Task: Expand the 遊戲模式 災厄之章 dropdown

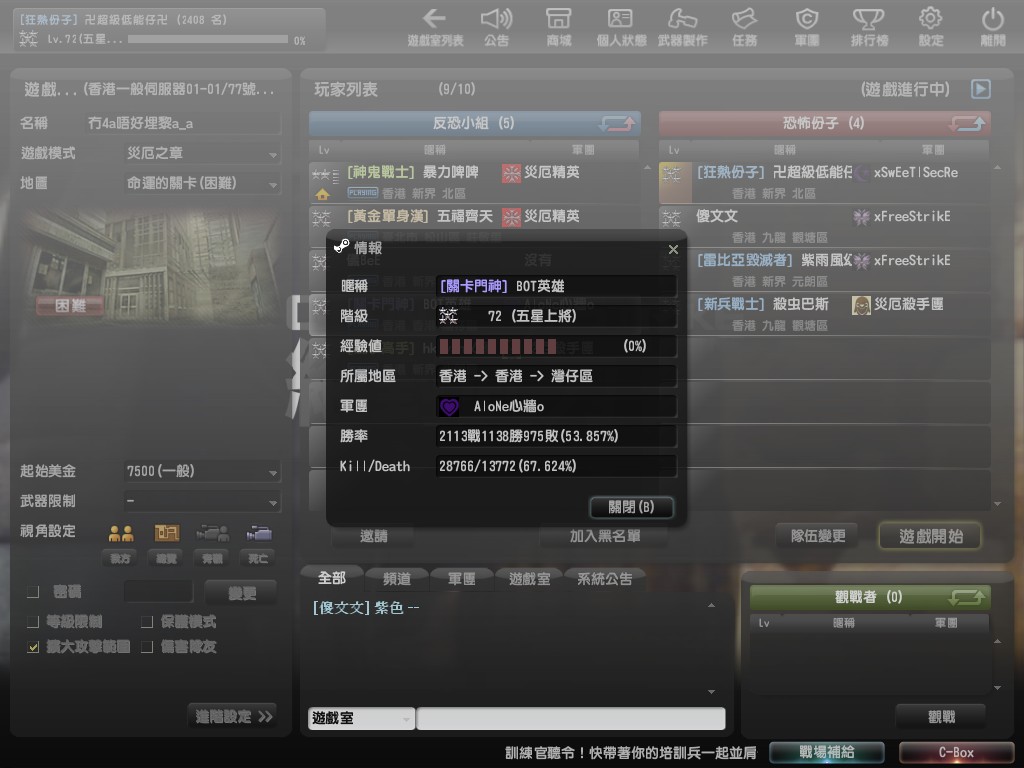Action: pyautogui.click(x=202, y=153)
